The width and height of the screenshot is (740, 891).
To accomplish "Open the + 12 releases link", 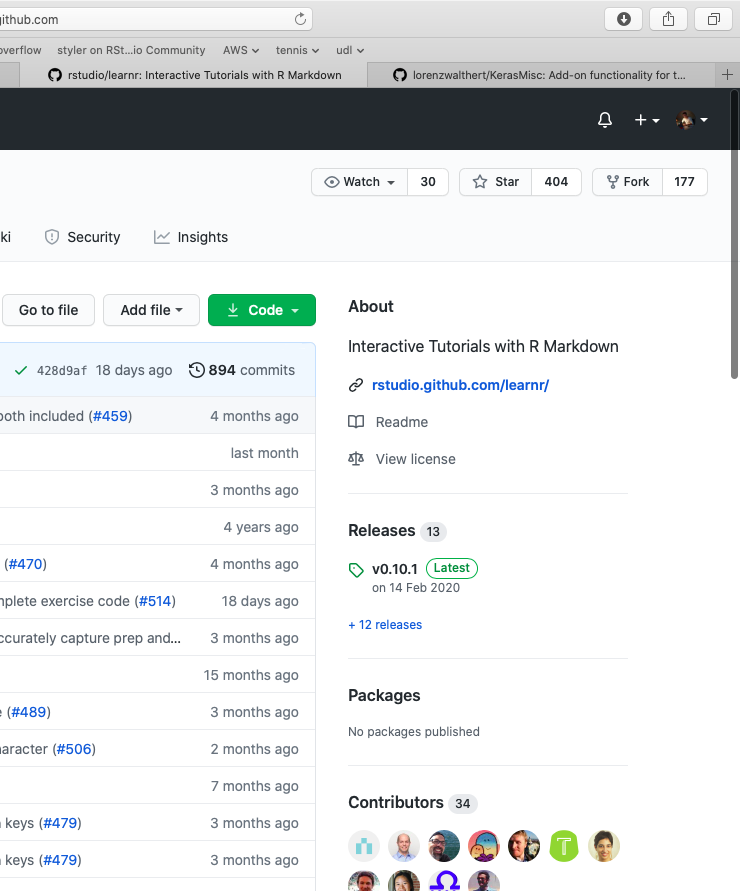I will click(x=384, y=624).
